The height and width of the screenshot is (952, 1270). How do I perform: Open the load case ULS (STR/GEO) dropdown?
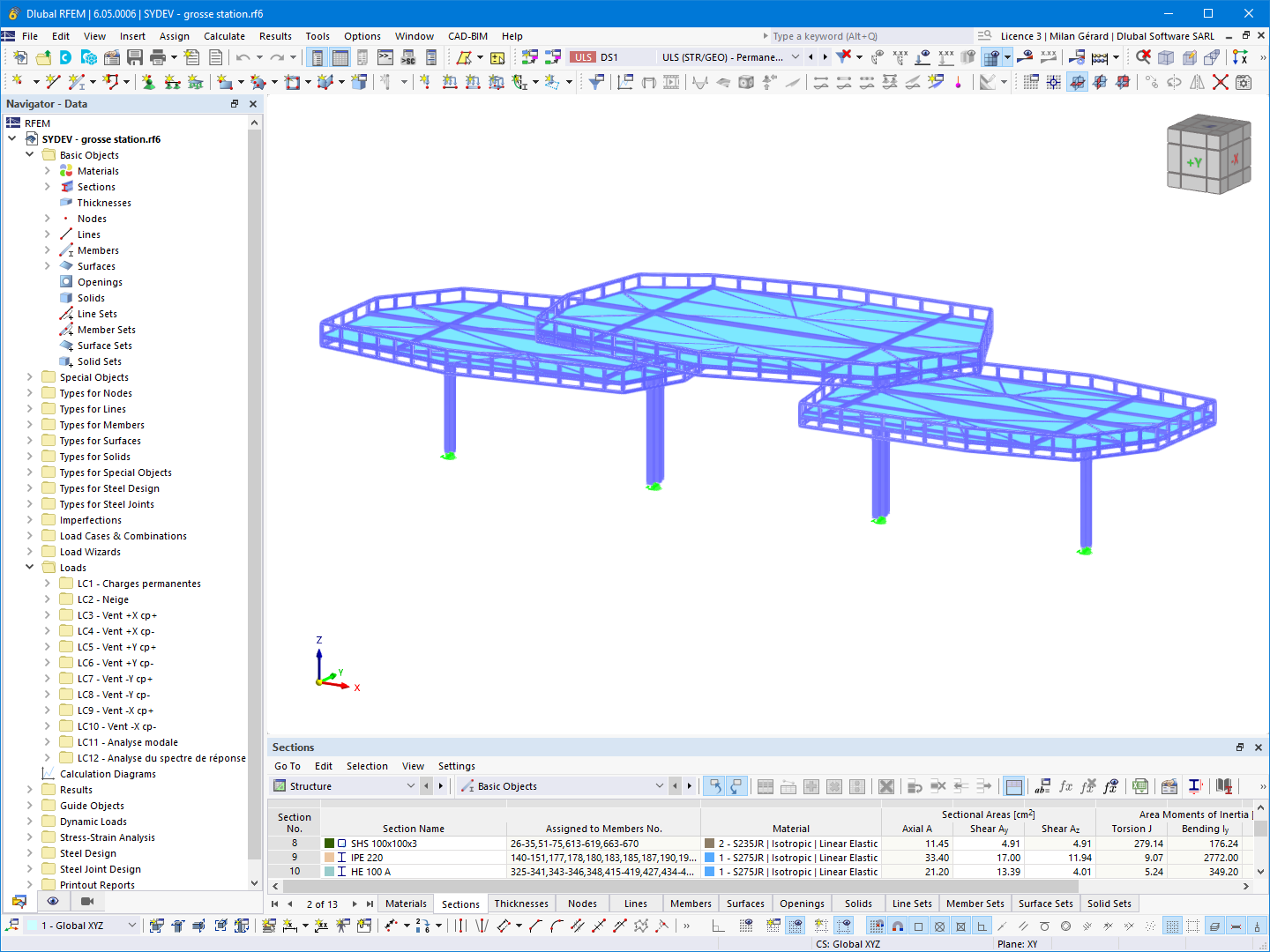(795, 57)
